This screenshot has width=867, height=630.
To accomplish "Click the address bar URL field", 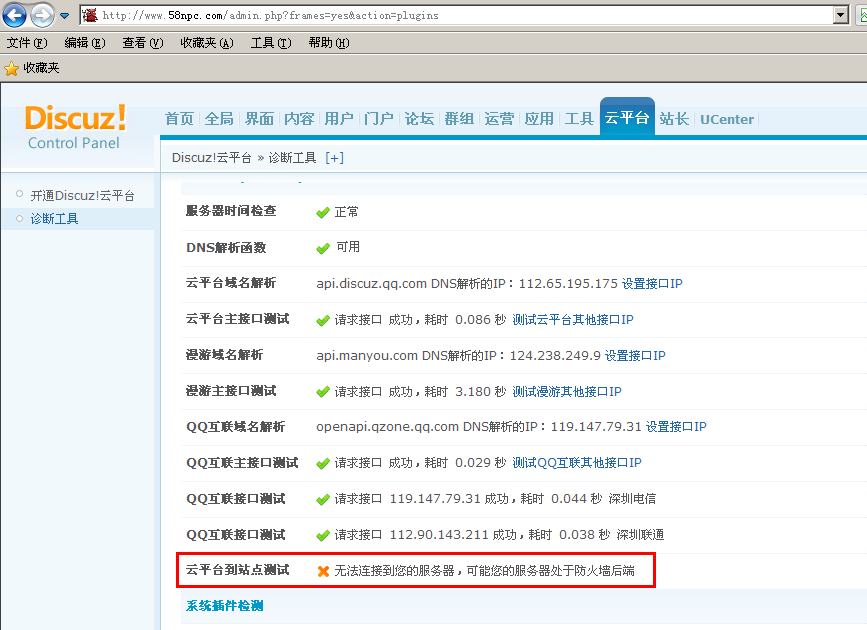I will [456, 15].
